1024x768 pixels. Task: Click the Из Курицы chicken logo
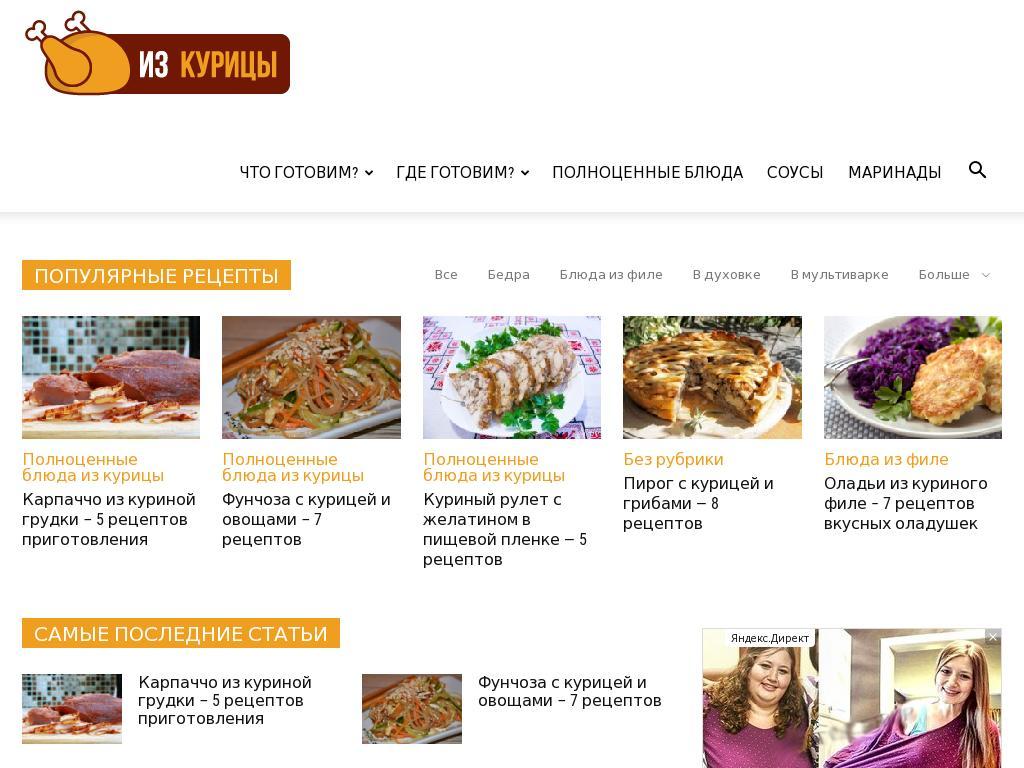point(157,54)
